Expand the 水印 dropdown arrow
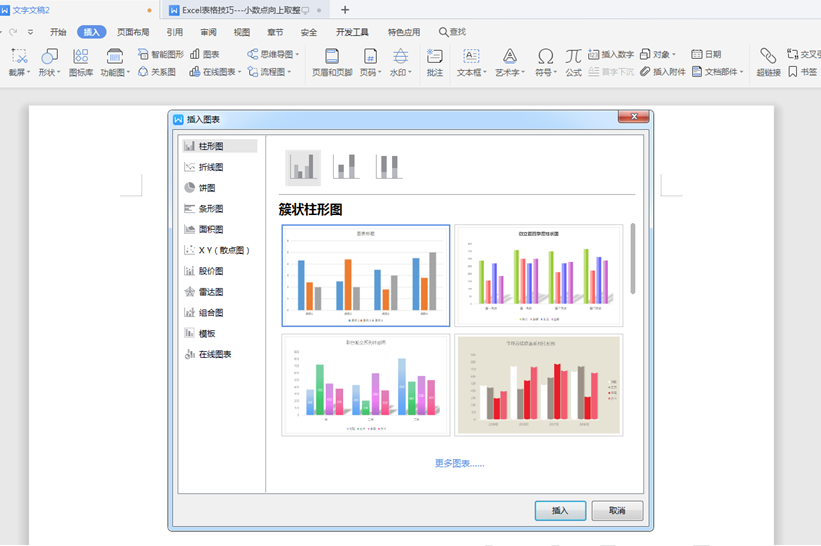This screenshot has width=821, height=546. [409, 72]
